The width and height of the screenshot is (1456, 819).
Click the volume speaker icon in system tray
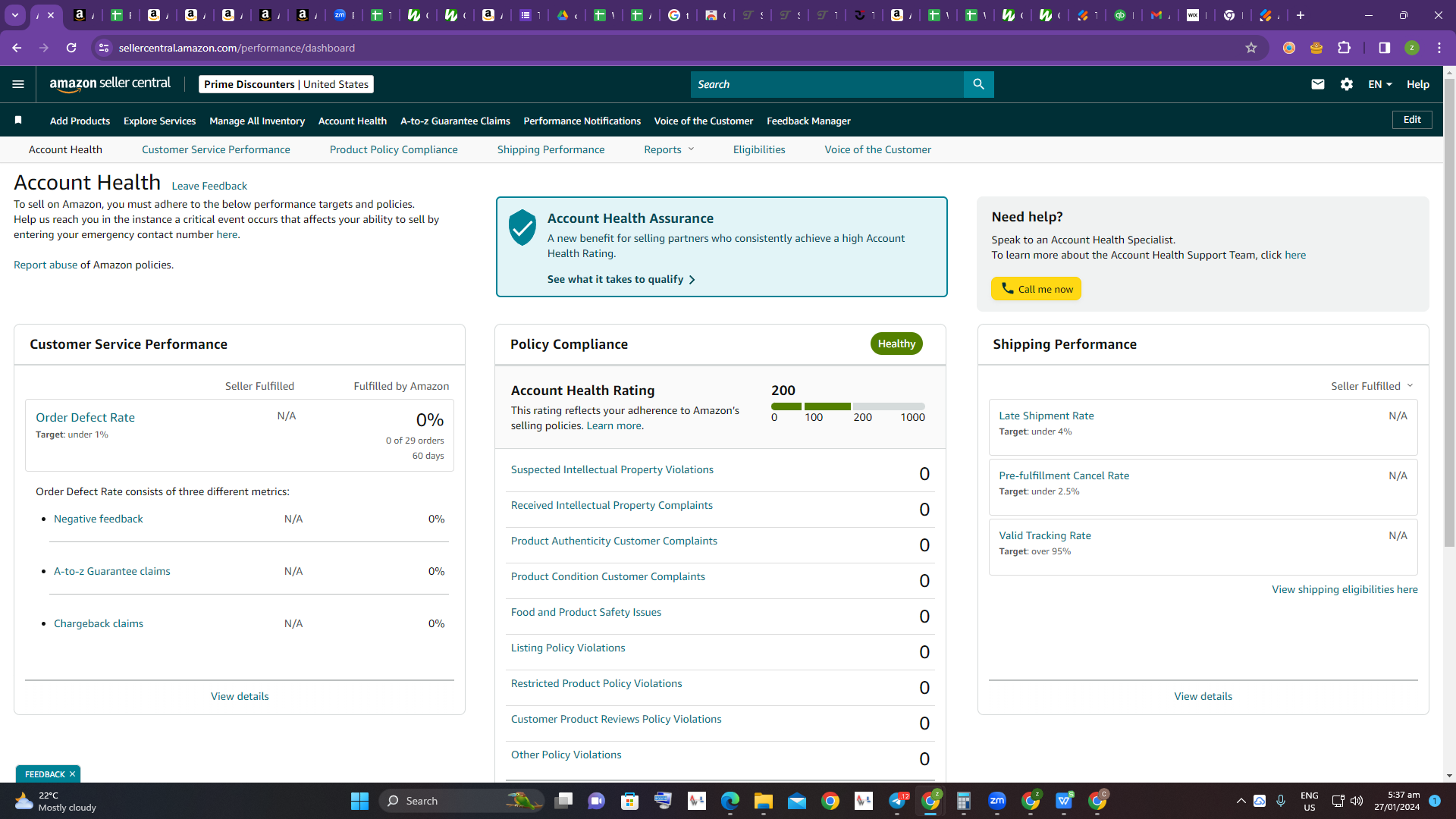click(x=1357, y=801)
